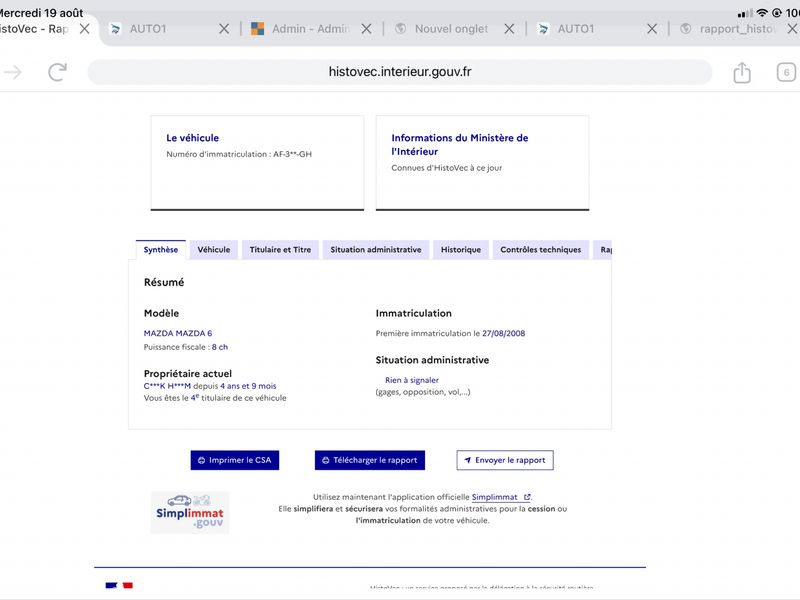Click the 8 ch fiscal power value
The height and width of the screenshot is (600, 800).
tap(220, 347)
